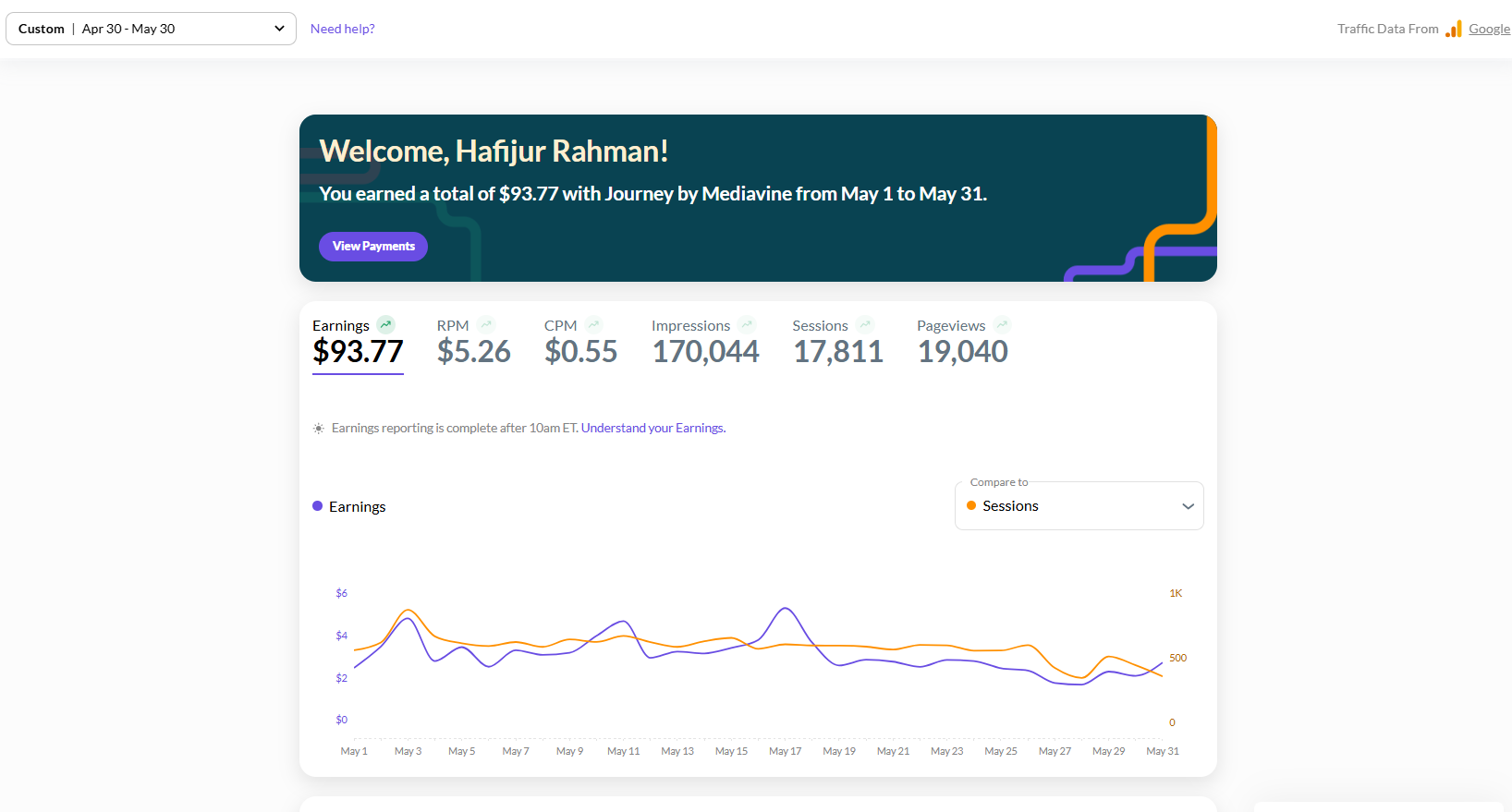
Task: Click the Earnings chart legend label
Action: tap(357, 507)
